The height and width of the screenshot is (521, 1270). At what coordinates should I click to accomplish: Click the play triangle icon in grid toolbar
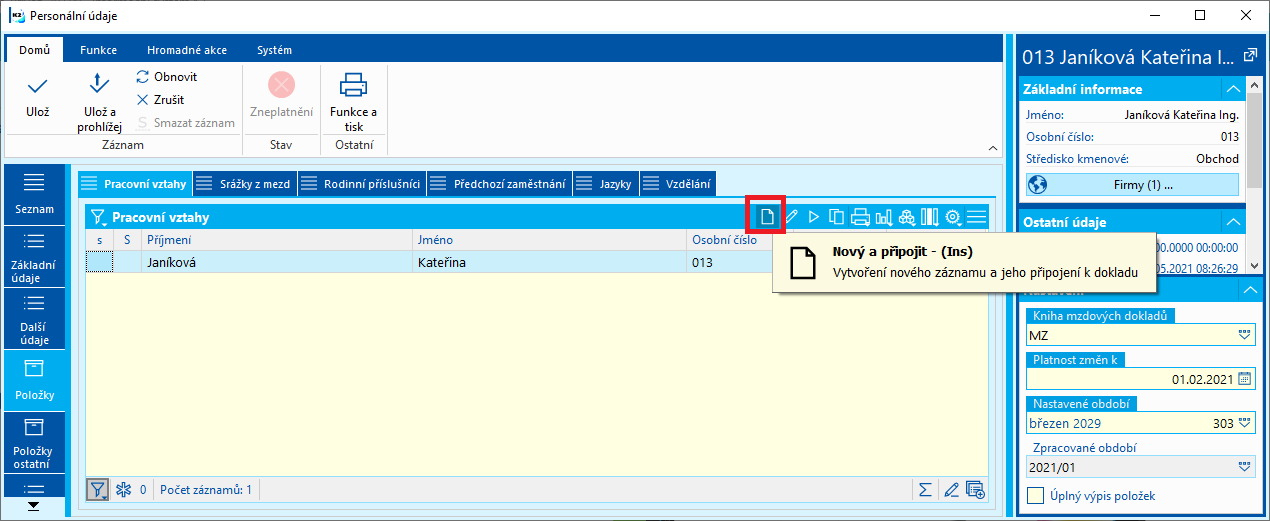(814, 217)
